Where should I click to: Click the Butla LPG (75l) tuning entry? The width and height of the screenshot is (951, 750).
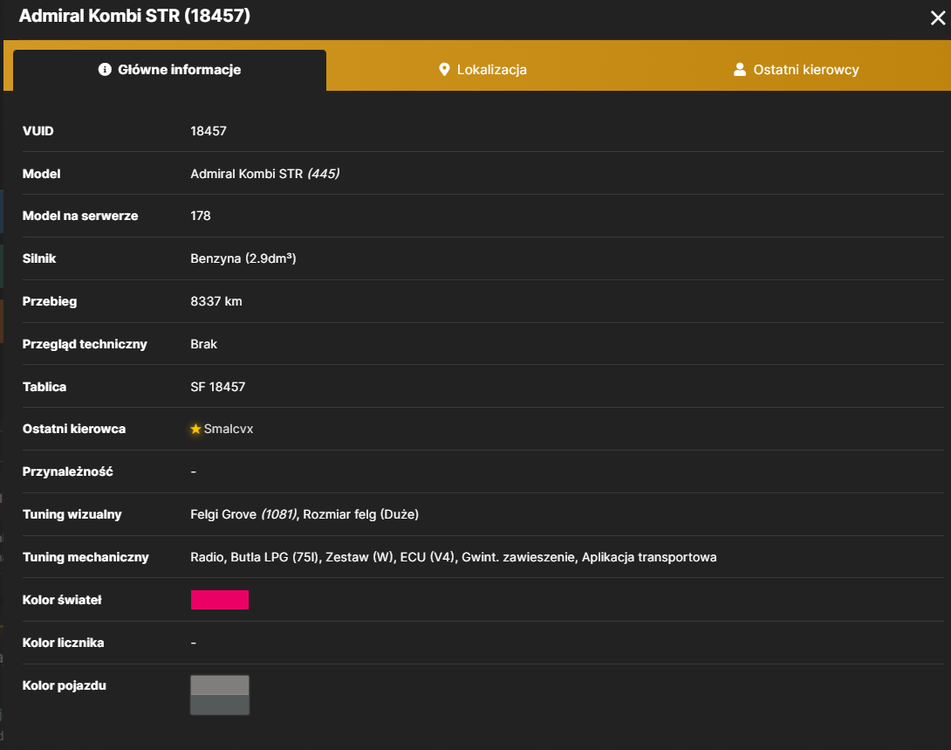pyautogui.click(x=275, y=557)
